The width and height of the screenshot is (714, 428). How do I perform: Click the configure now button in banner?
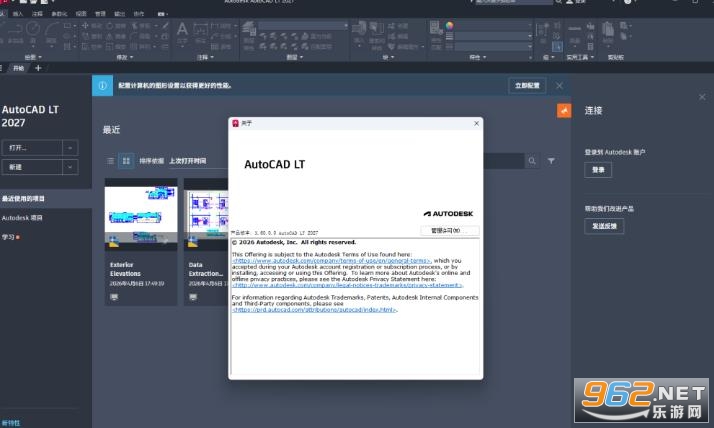[x=527, y=86]
